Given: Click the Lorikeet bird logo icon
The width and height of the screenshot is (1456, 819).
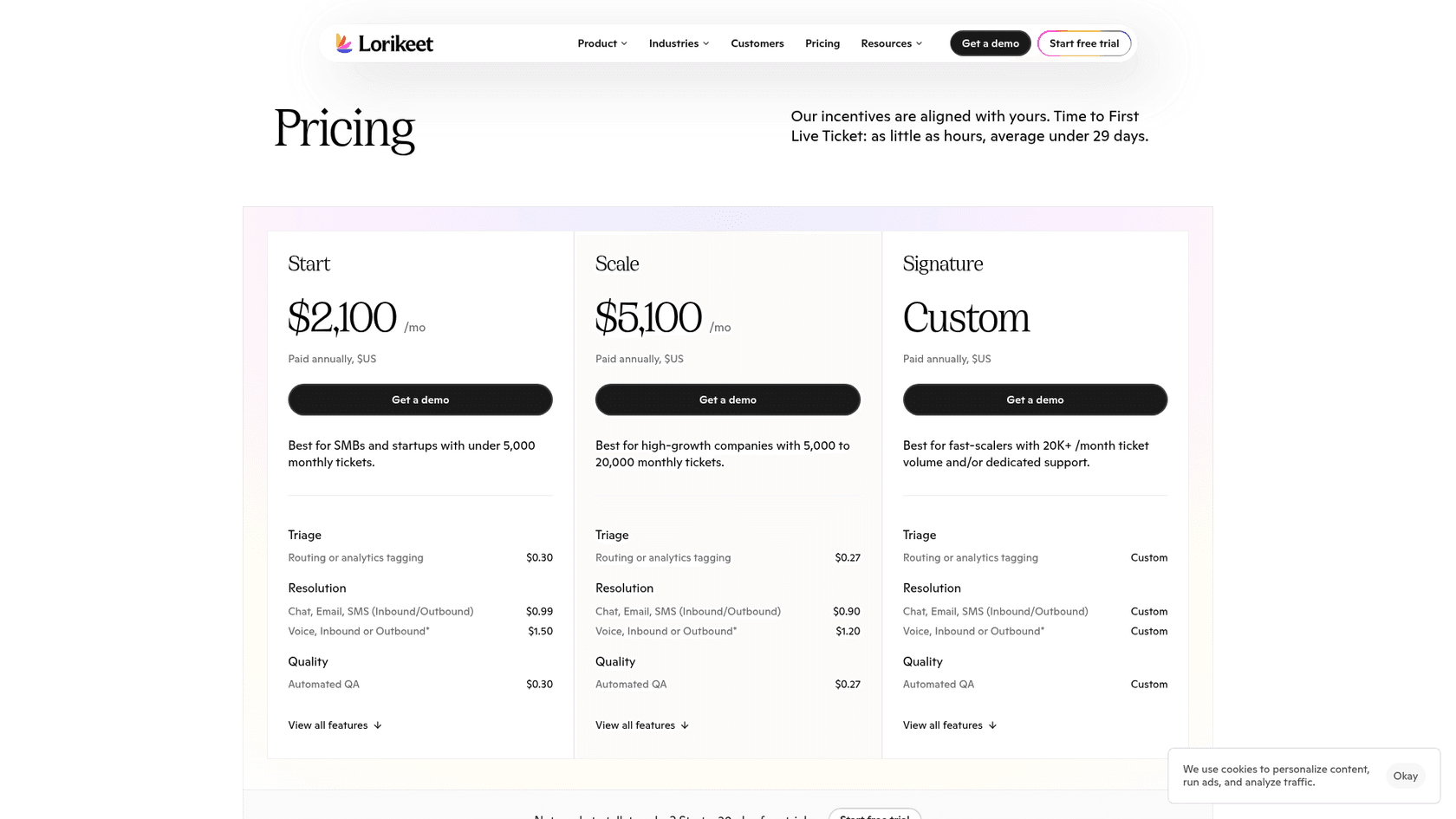Looking at the screenshot, I should click(344, 43).
